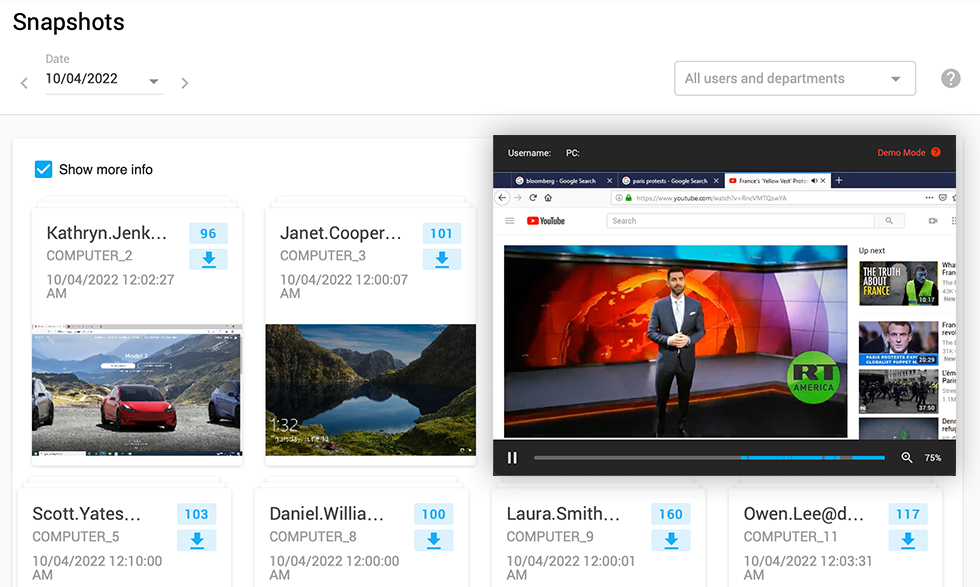Image resolution: width=980 pixels, height=587 pixels.
Task: Open the Date dropdown showing 10/04/2022
Action: pyautogui.click(x=104, y=79)
